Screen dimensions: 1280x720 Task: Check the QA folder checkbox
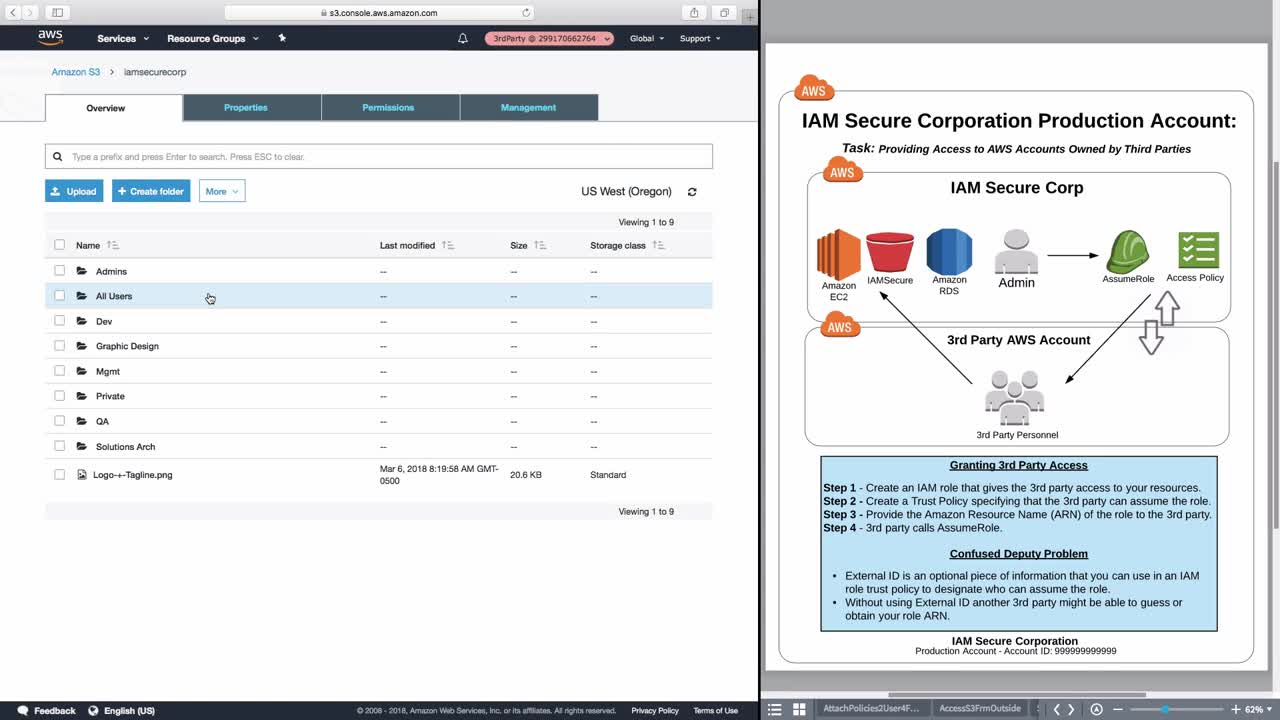tap(59, 421)
